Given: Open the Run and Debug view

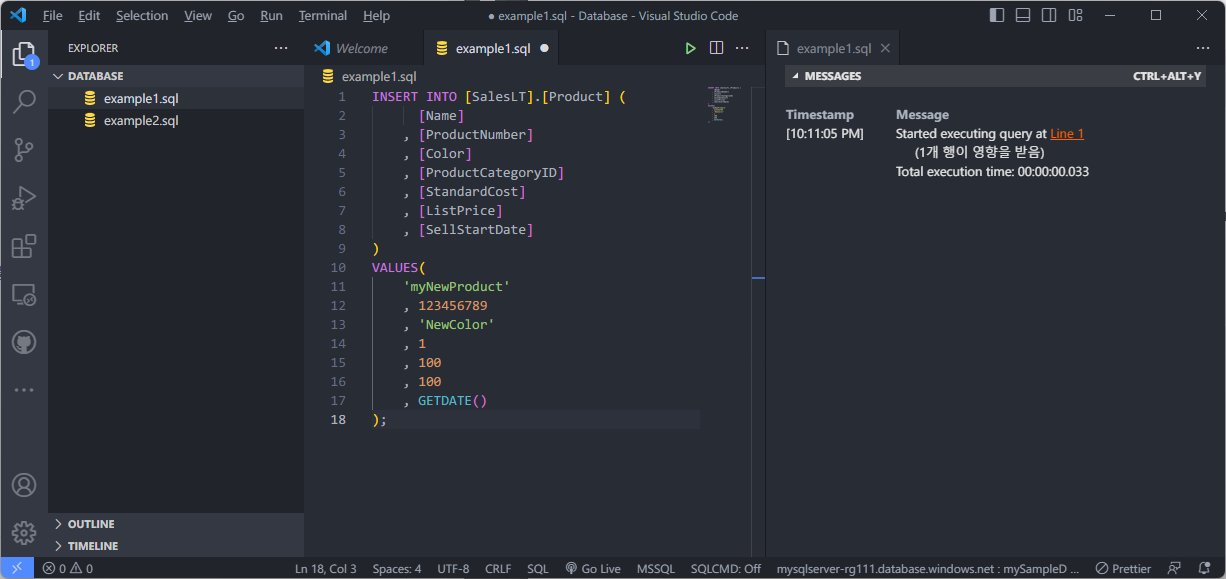Looking at the screenshot, I should [x=24, y=198].
